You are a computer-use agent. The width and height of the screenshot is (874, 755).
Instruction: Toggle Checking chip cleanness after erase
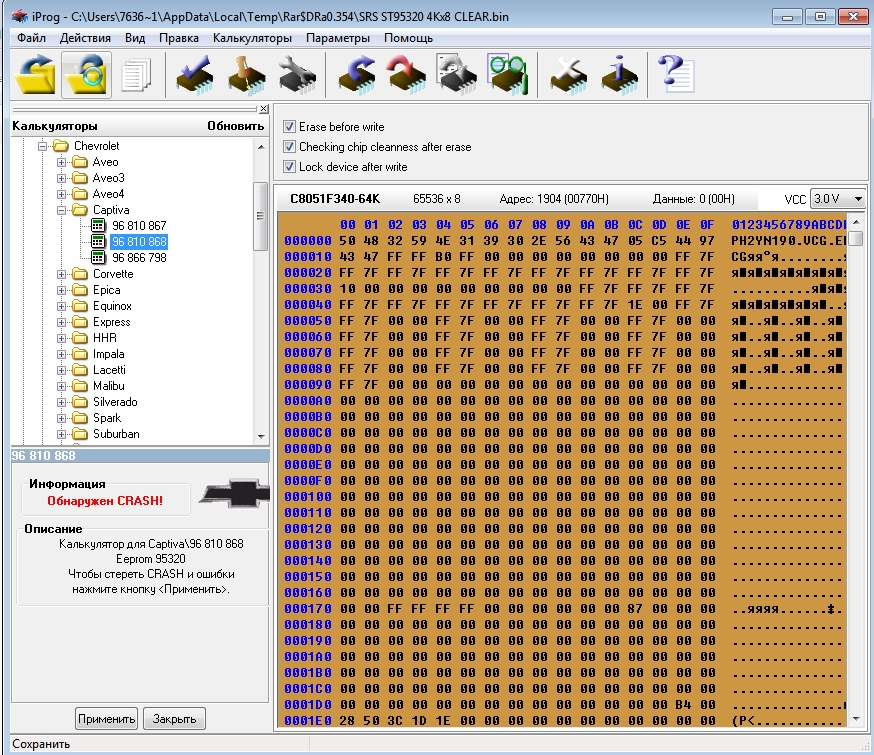pyautogui.click(x=289, y=147)
